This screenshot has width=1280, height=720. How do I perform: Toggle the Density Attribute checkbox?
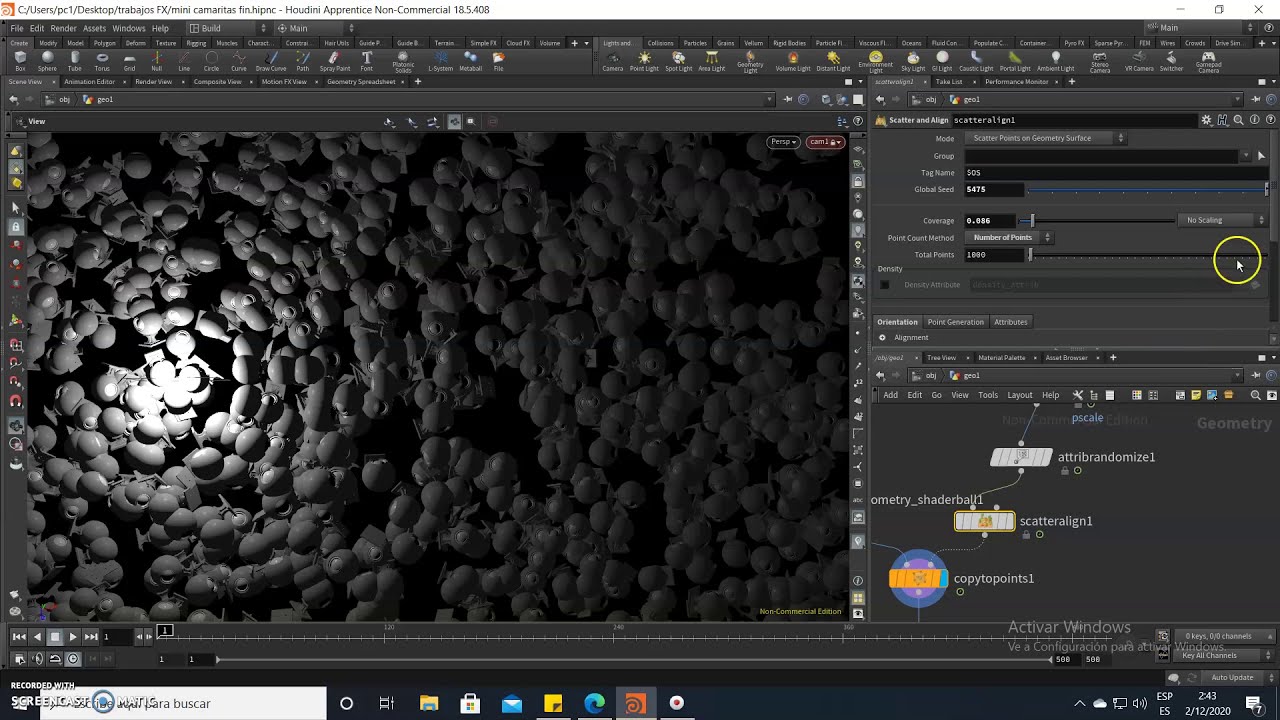[884, 285]
